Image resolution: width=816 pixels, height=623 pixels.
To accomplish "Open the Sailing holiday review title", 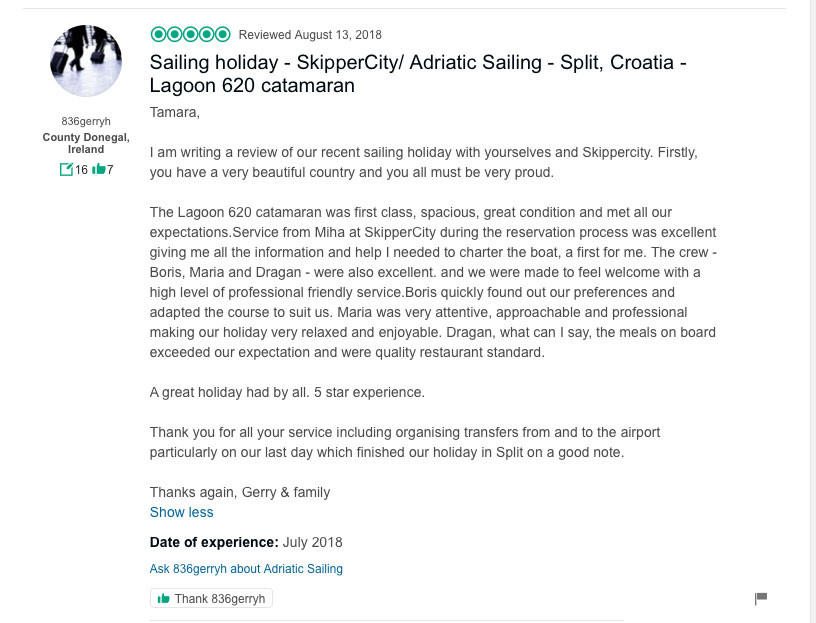I will [418, 74].
